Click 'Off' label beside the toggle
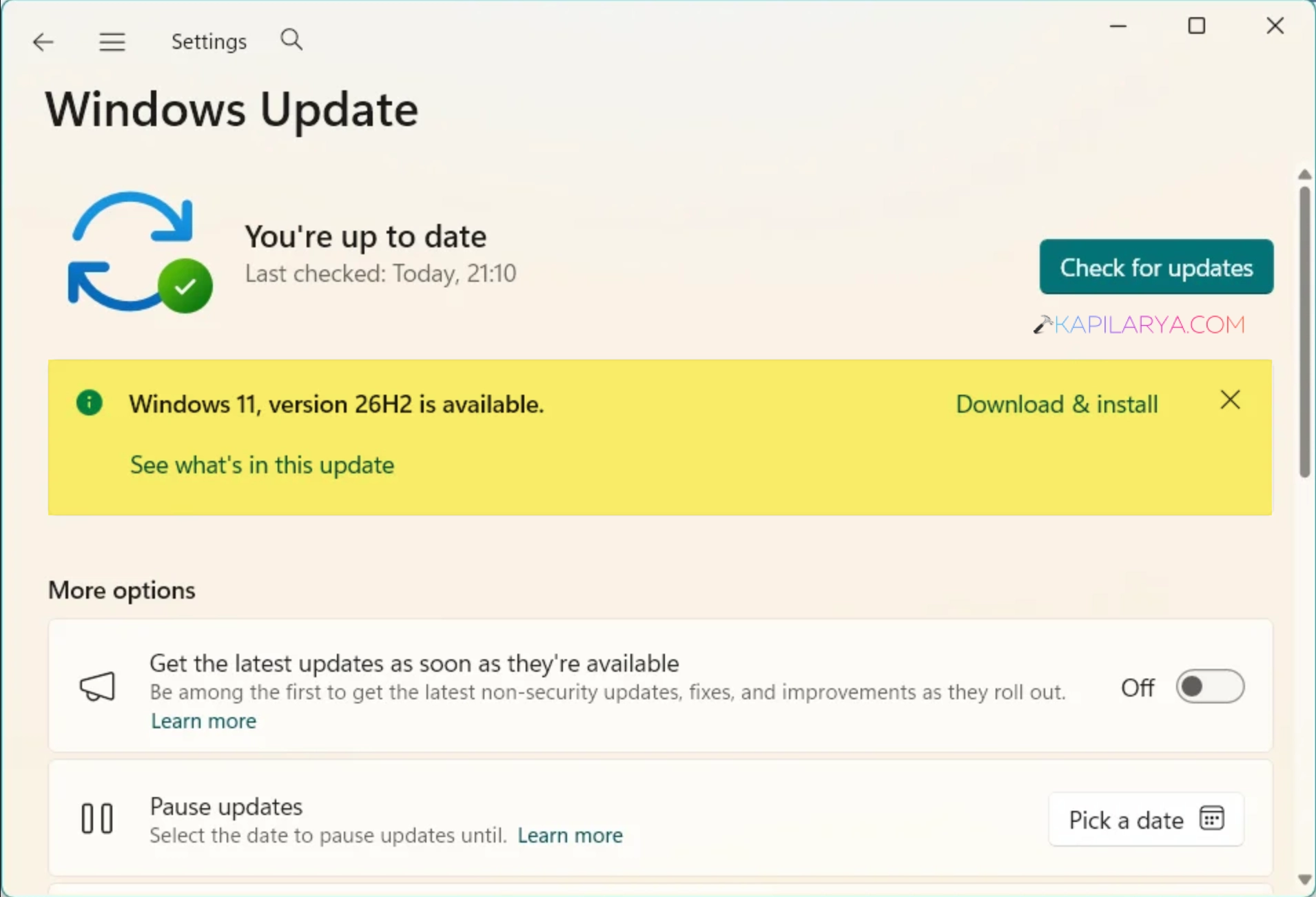This screenshot has height=897, width=1316. pyautogui.click(x=1138, y=688)
